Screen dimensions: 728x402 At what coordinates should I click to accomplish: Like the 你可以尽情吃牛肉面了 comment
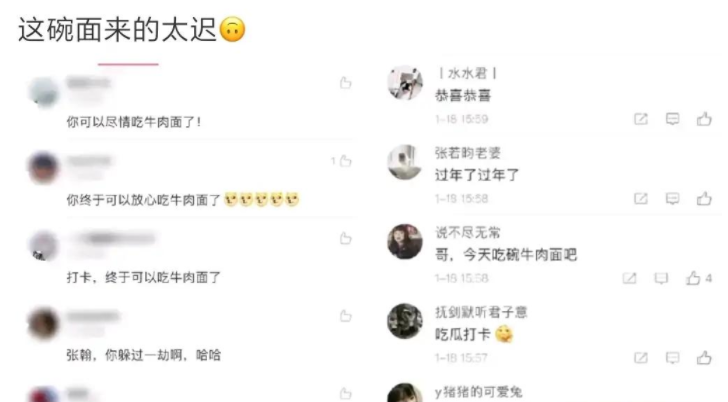point(345,83)
